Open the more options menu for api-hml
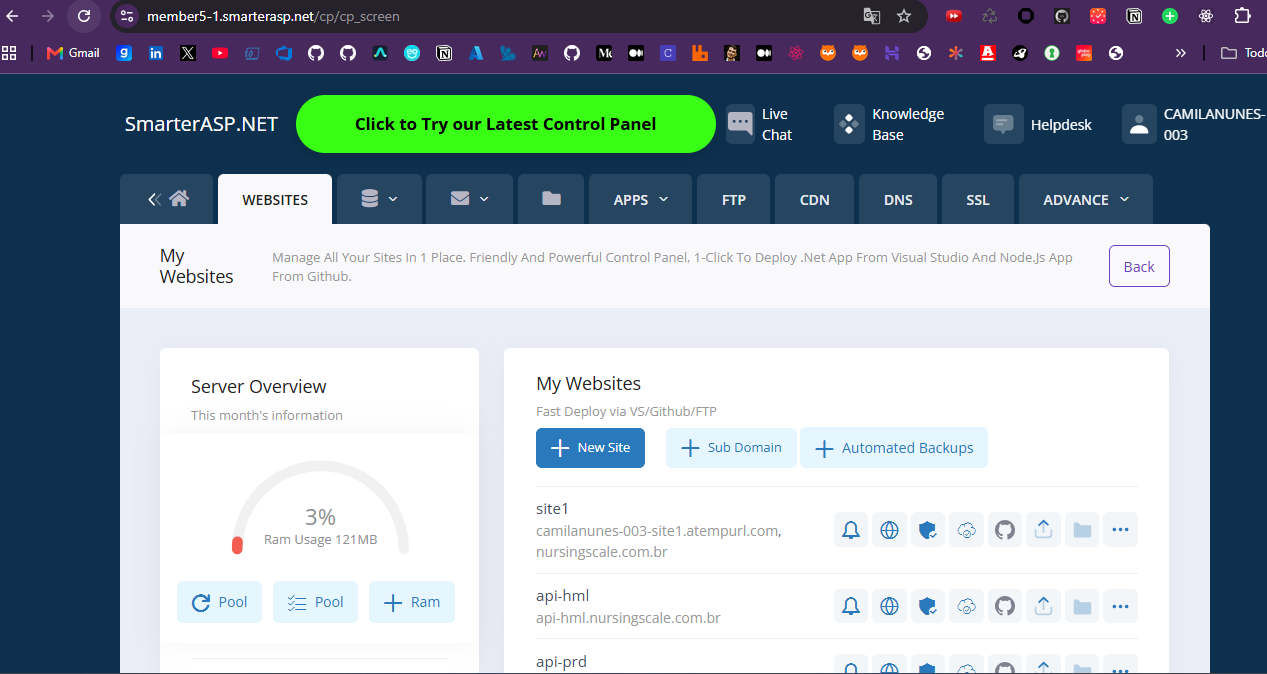 (1120, 606)
